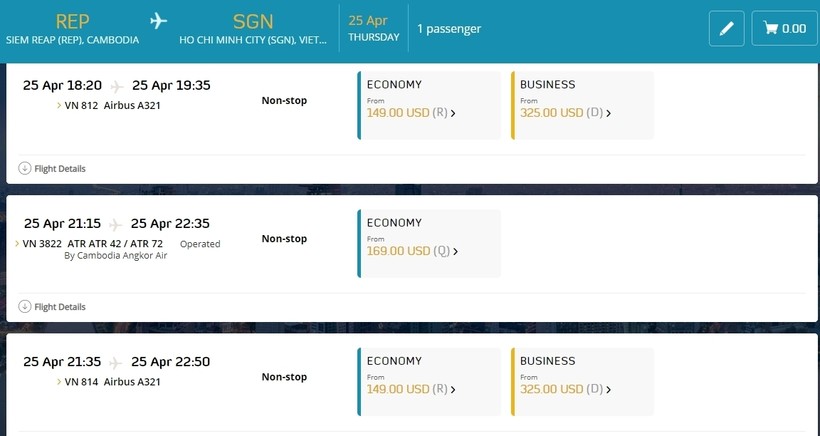This screenshot has height=436, width=820.
Task: Click the SGN Ho Chi Minh City destination
Action: coord(252,29)
